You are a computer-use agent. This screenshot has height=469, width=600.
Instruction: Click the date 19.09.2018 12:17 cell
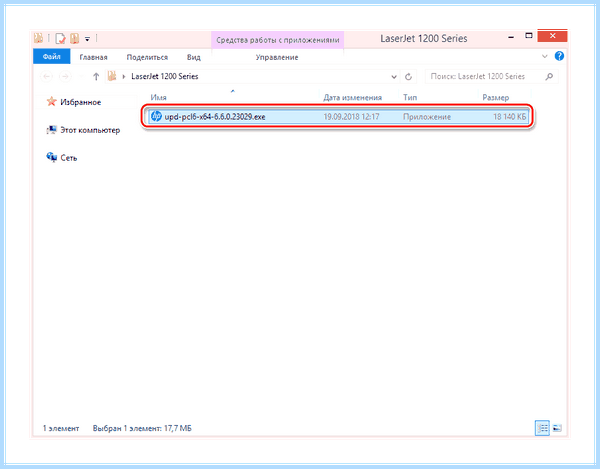pos(351,117)
